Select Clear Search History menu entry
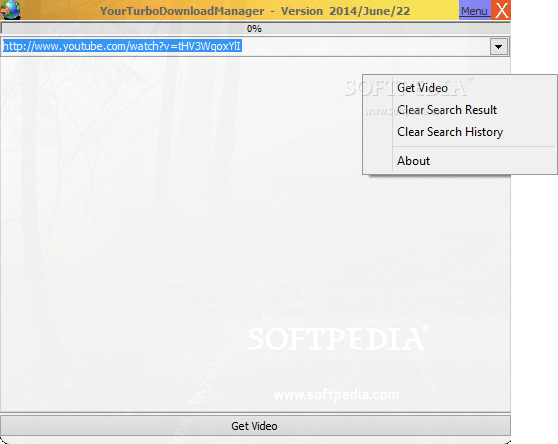Screen dimensions: 558x444 click(459, 132)
